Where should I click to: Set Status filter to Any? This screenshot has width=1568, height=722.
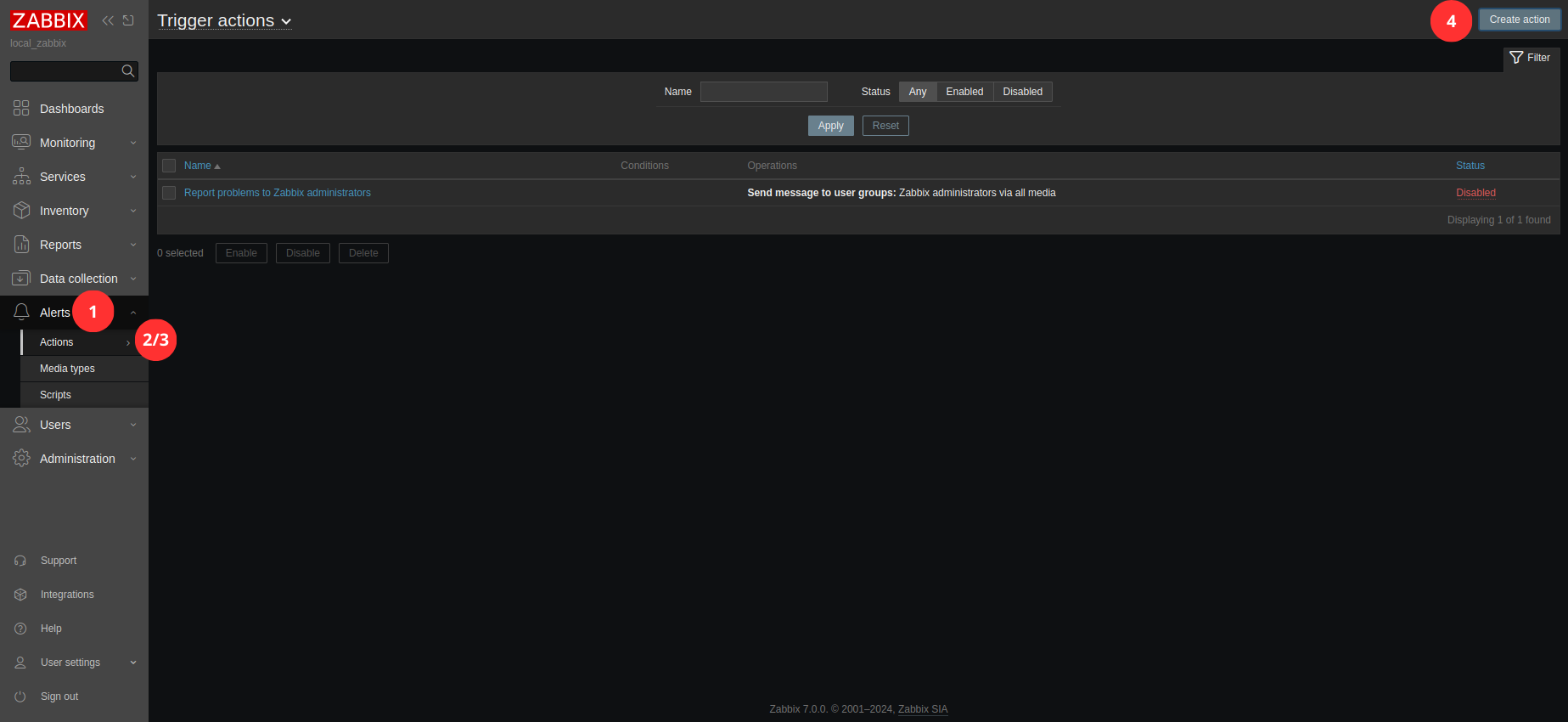pos(918,92)
